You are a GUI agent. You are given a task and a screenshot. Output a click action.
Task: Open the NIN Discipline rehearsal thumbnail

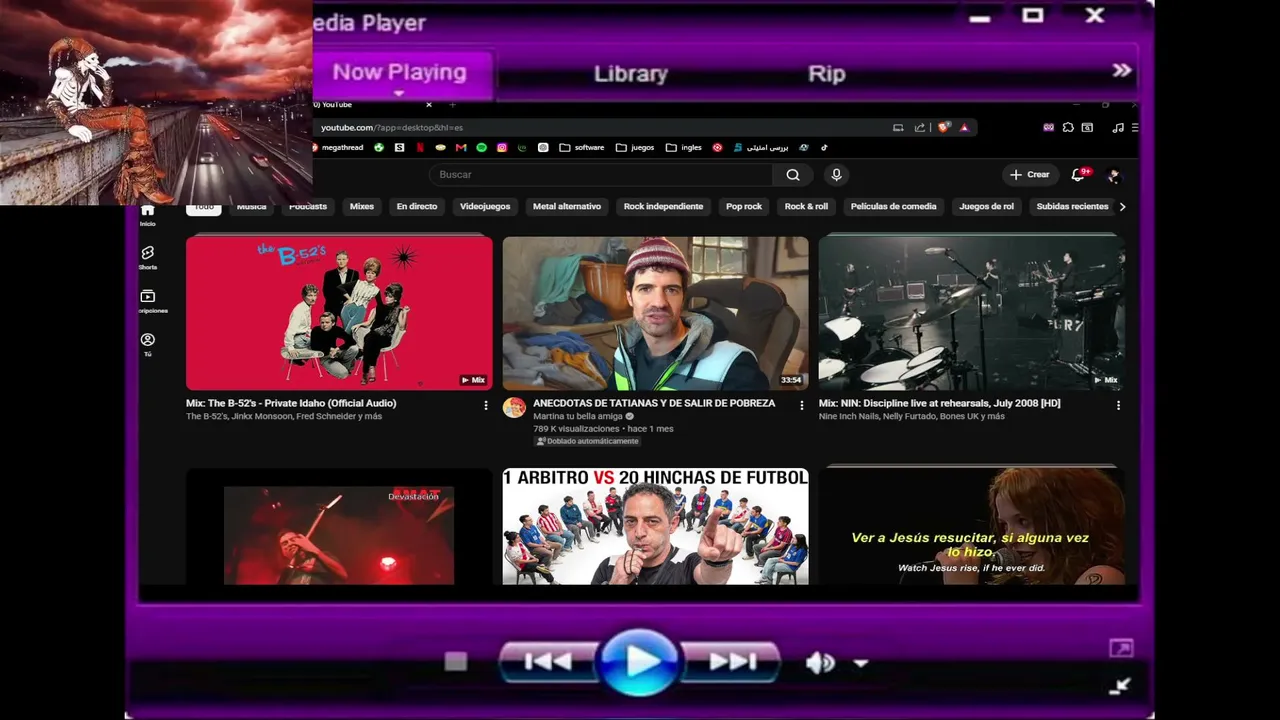[971, 313]
